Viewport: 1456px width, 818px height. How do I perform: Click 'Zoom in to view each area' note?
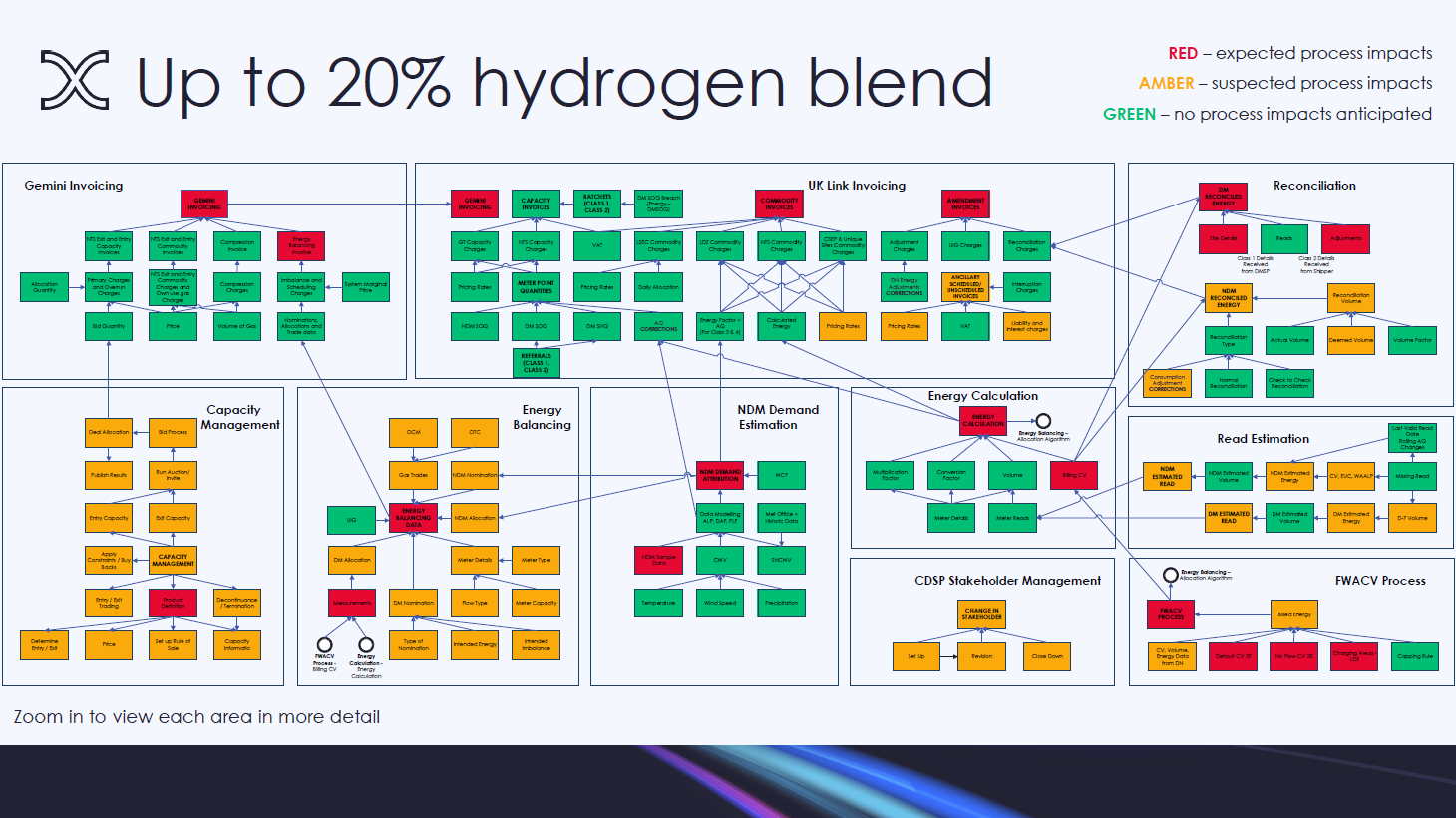pos(196,717)
